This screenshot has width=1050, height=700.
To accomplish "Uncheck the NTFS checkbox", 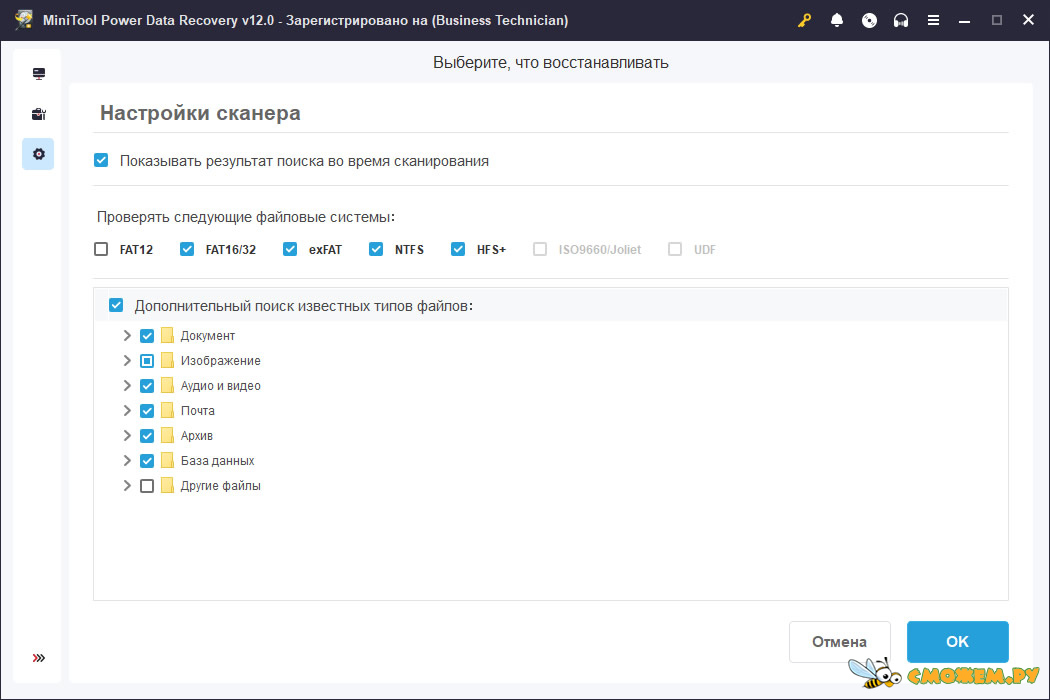I will point(376,249).
